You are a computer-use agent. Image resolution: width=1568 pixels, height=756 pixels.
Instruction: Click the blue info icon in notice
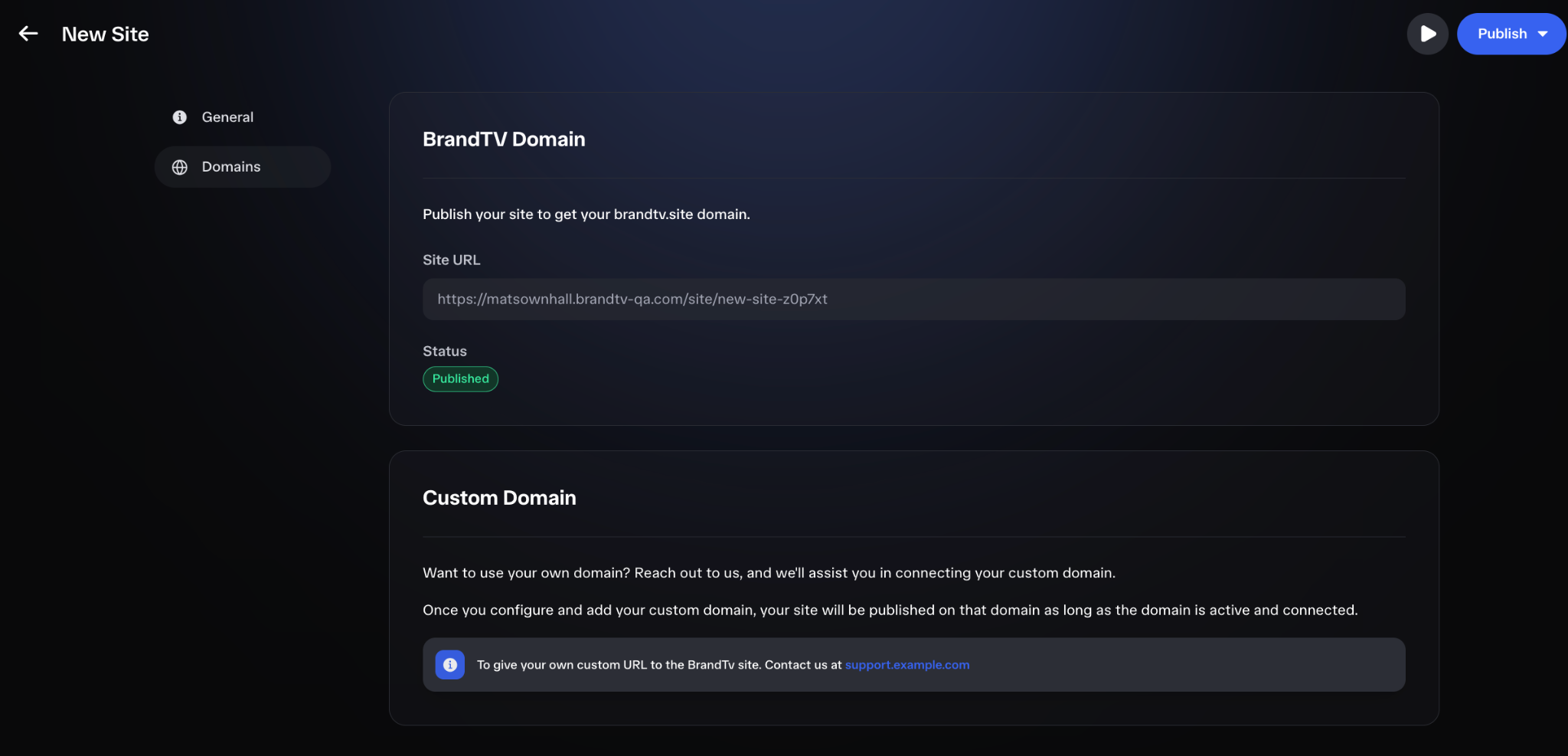450,665
